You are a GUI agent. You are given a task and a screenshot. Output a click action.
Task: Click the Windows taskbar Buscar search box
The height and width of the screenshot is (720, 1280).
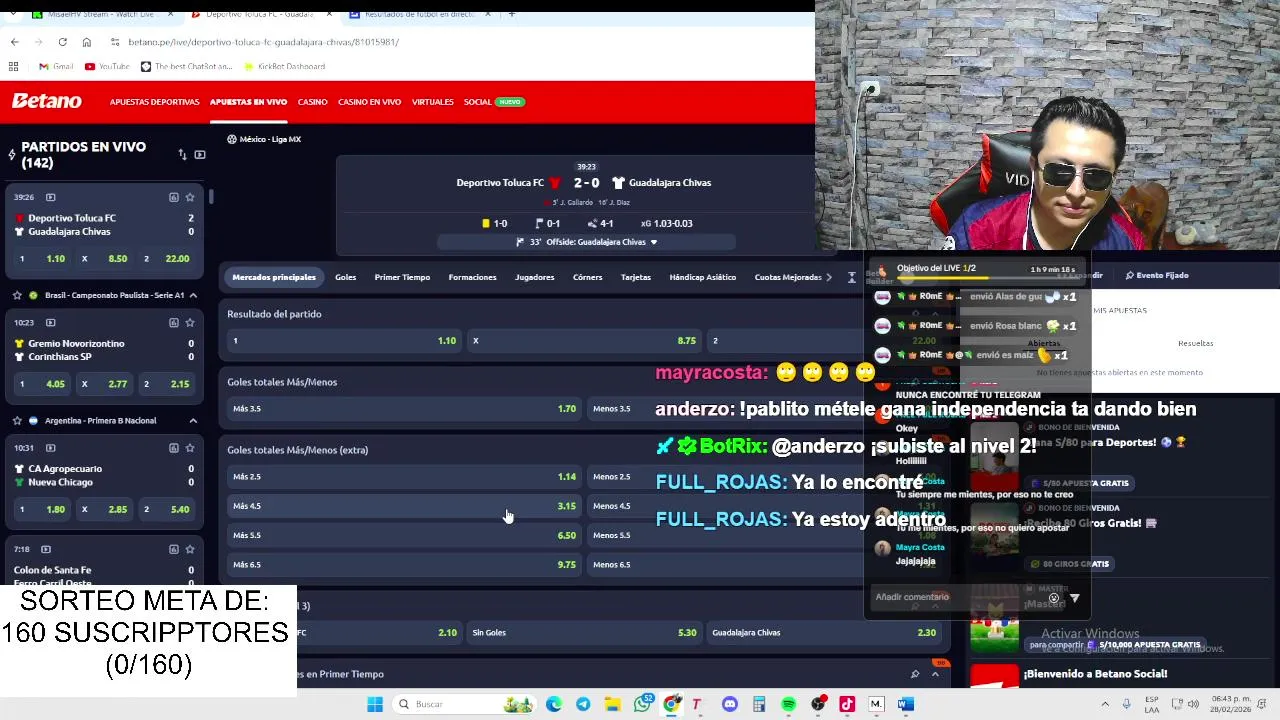click(x=465, y=704)
